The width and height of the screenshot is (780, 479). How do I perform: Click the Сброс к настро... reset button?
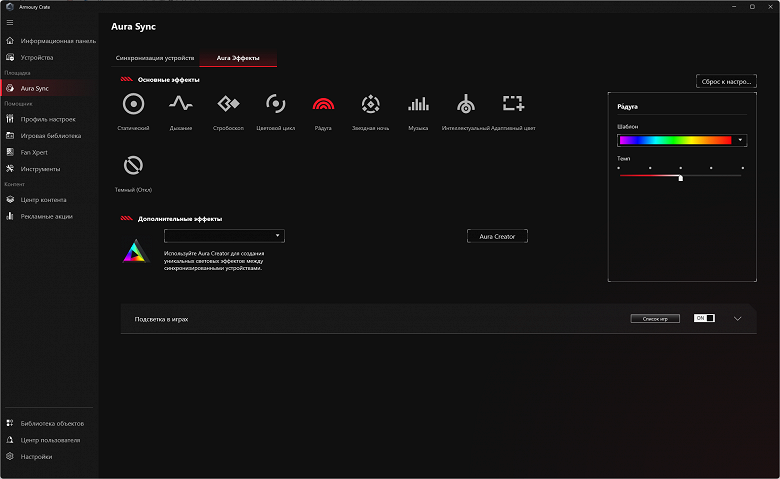coord(726,81)
